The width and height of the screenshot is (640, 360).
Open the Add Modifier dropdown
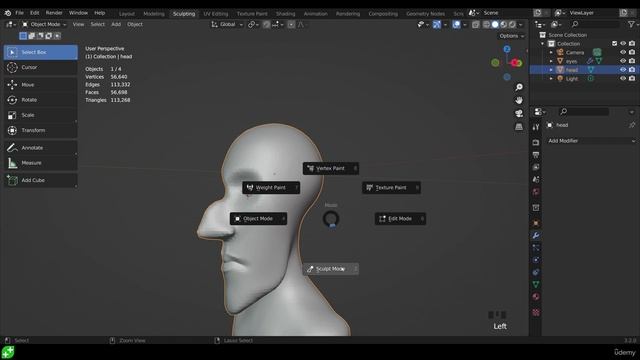[591, 141]
